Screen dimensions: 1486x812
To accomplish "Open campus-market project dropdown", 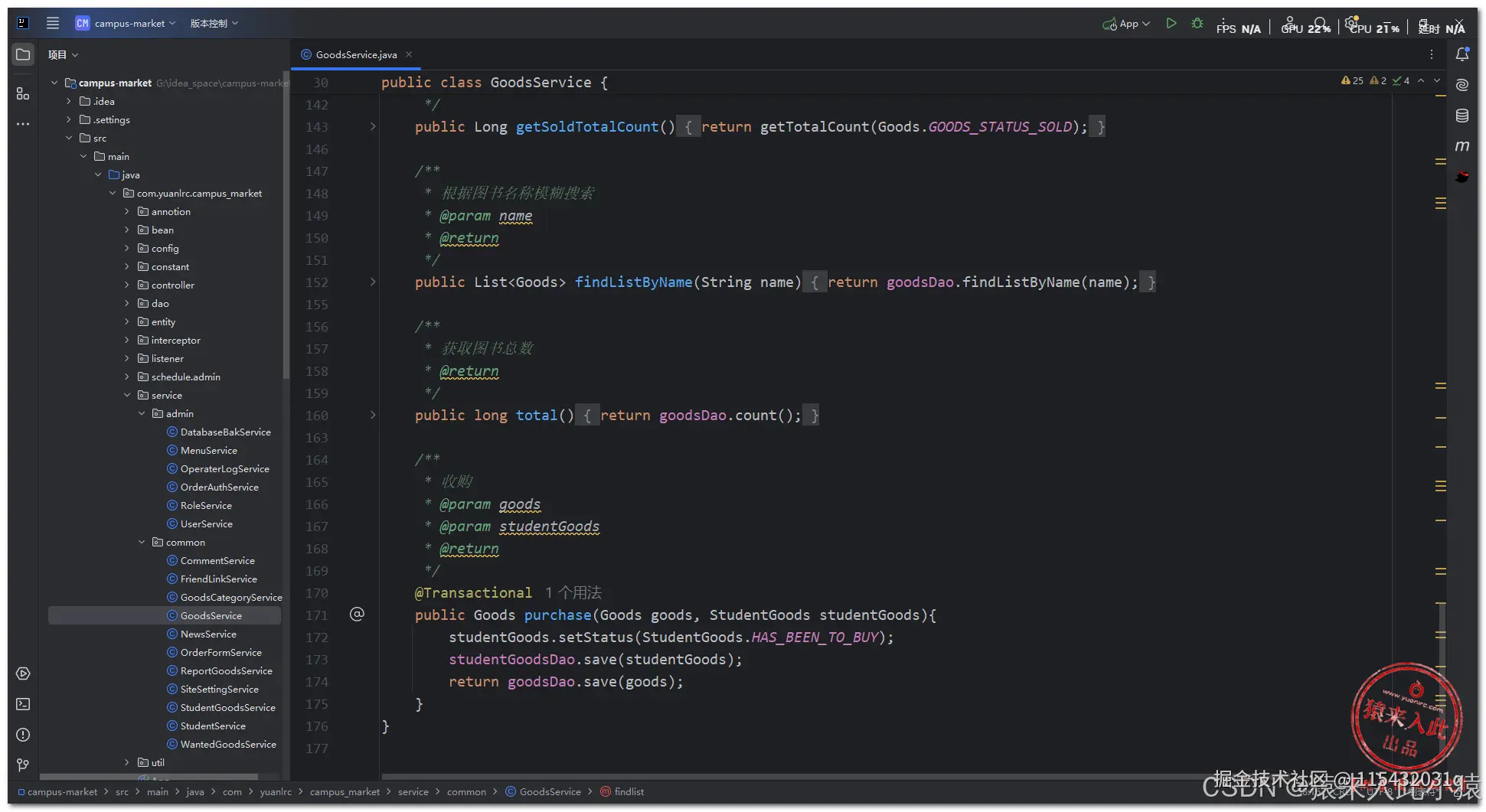I will [x=126, y=23].
